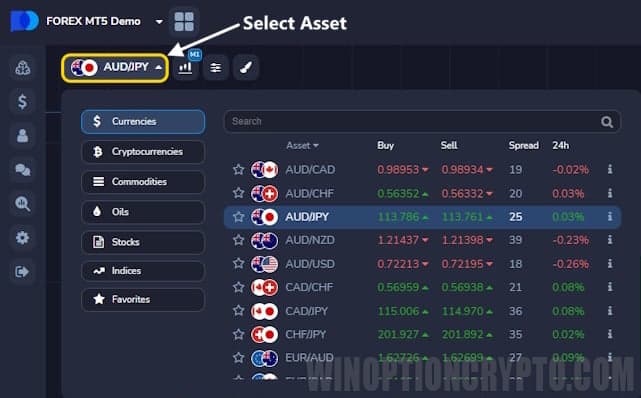The image size is (641, 398).
Task: Select the Cryptocurrencies category
Action: click(143, 152)
